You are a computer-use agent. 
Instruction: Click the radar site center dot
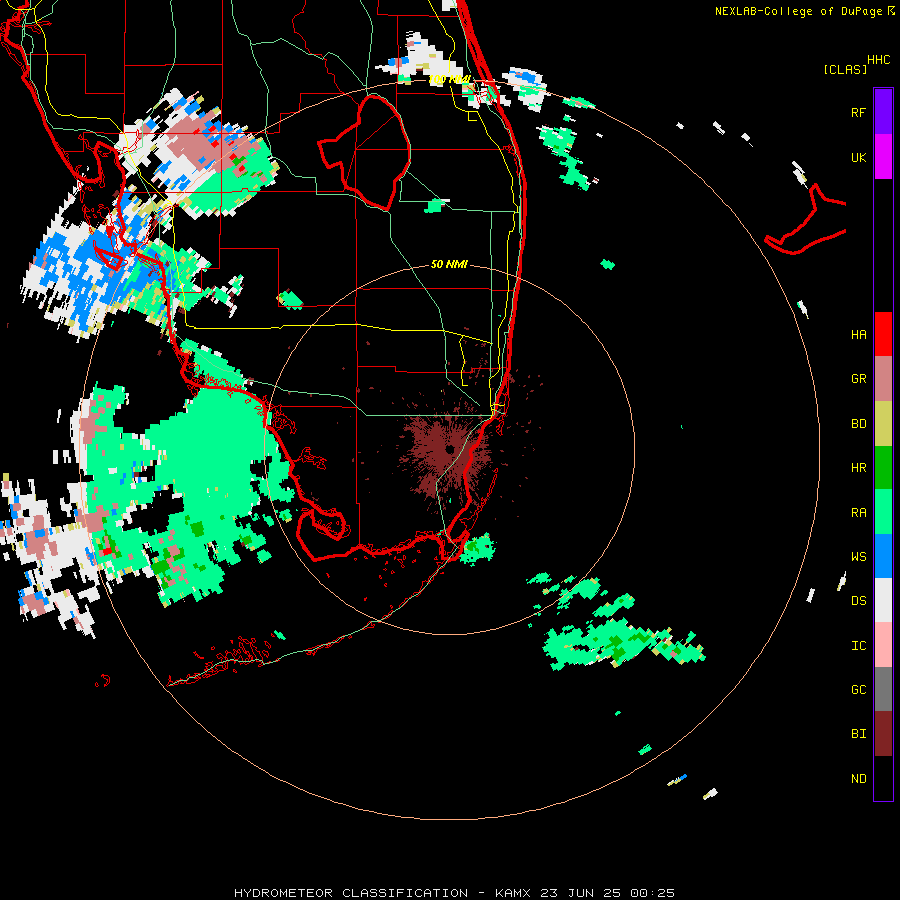pyautogui.click(x=450, y=449)
